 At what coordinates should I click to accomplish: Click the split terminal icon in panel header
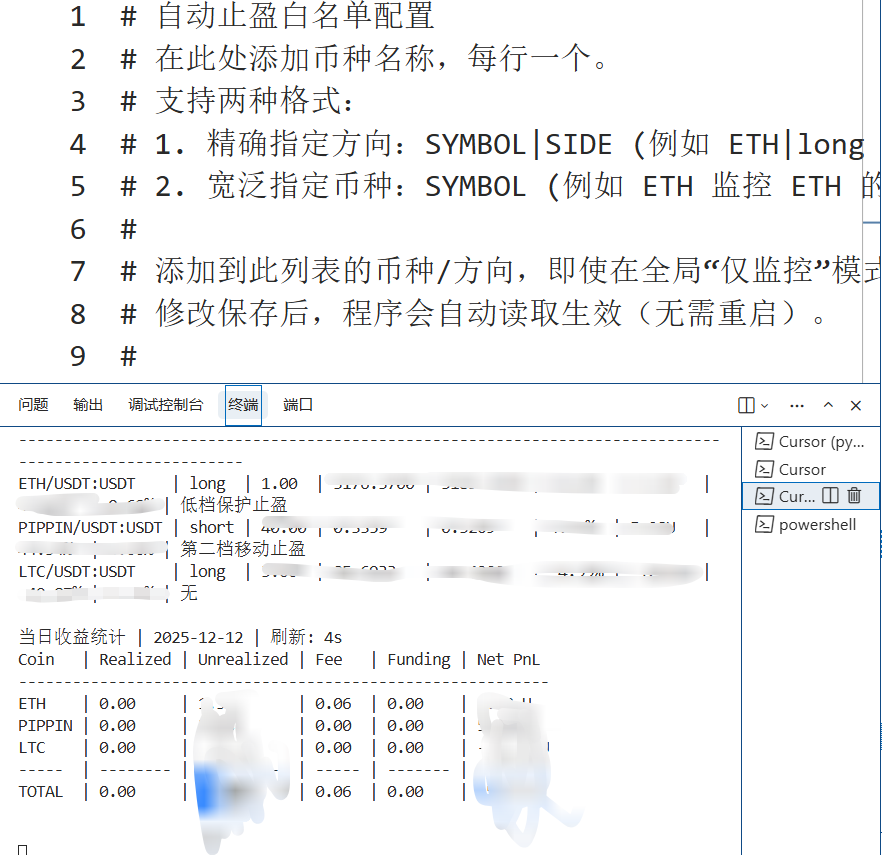tap(746, 405)
